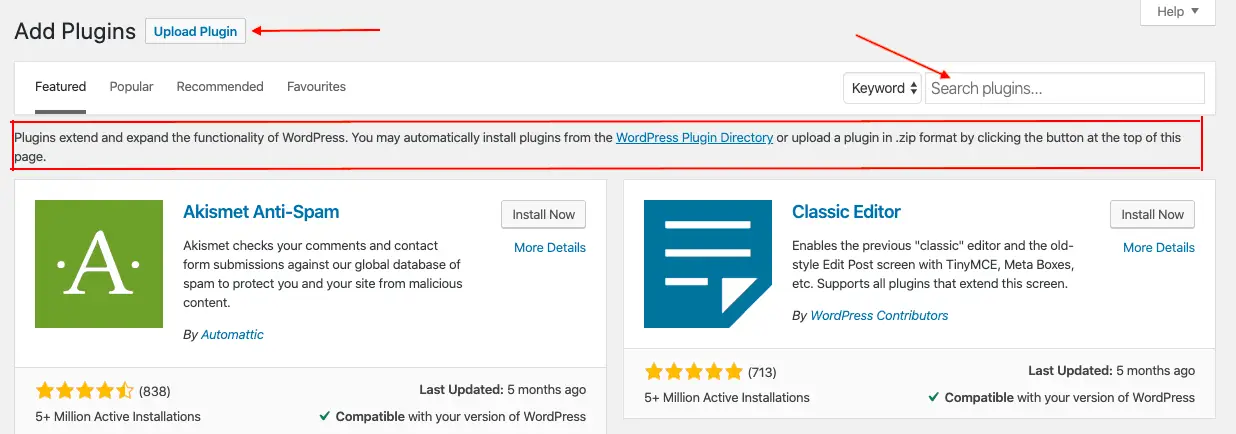Viewport: 1236px width, 434px height.
Task: Click the Classic Editor star rating
Action: (693, 372)
